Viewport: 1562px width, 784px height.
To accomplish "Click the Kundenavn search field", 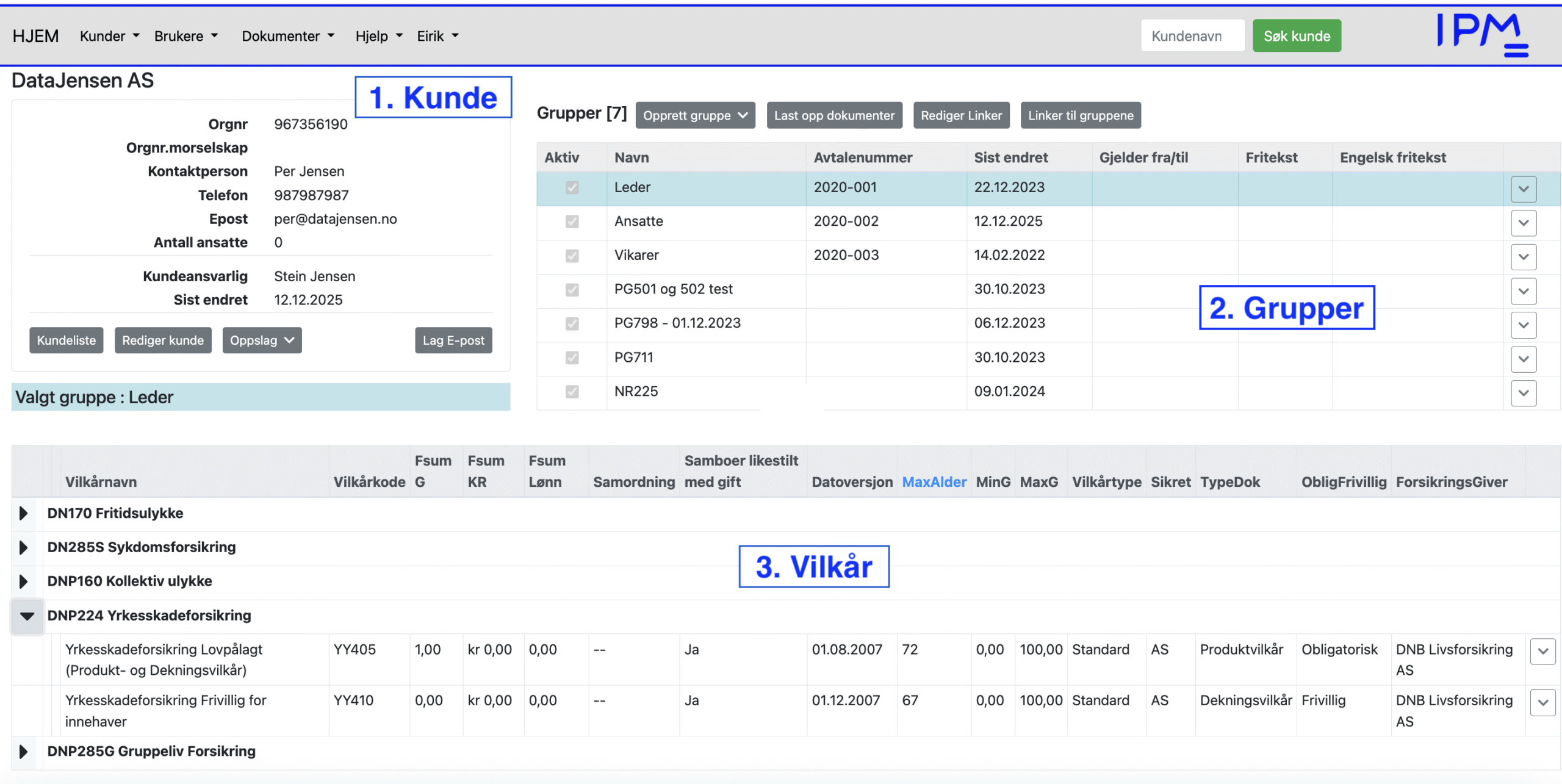I will (x=1192, y=36).
